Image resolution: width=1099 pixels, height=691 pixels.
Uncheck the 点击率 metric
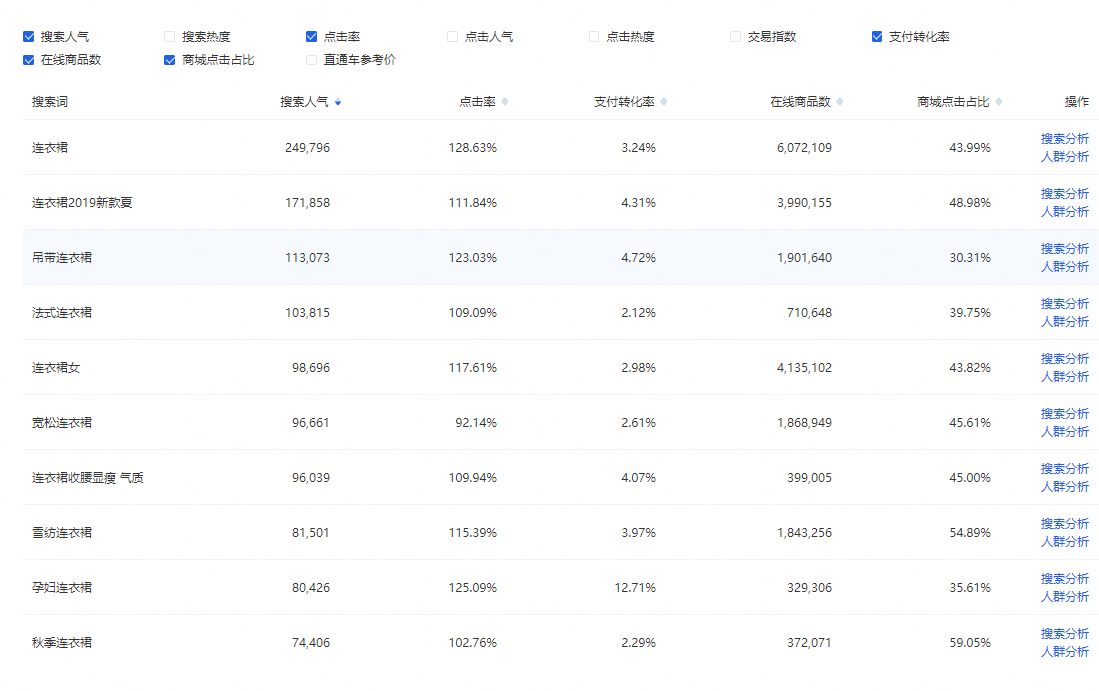coord(311,35)
